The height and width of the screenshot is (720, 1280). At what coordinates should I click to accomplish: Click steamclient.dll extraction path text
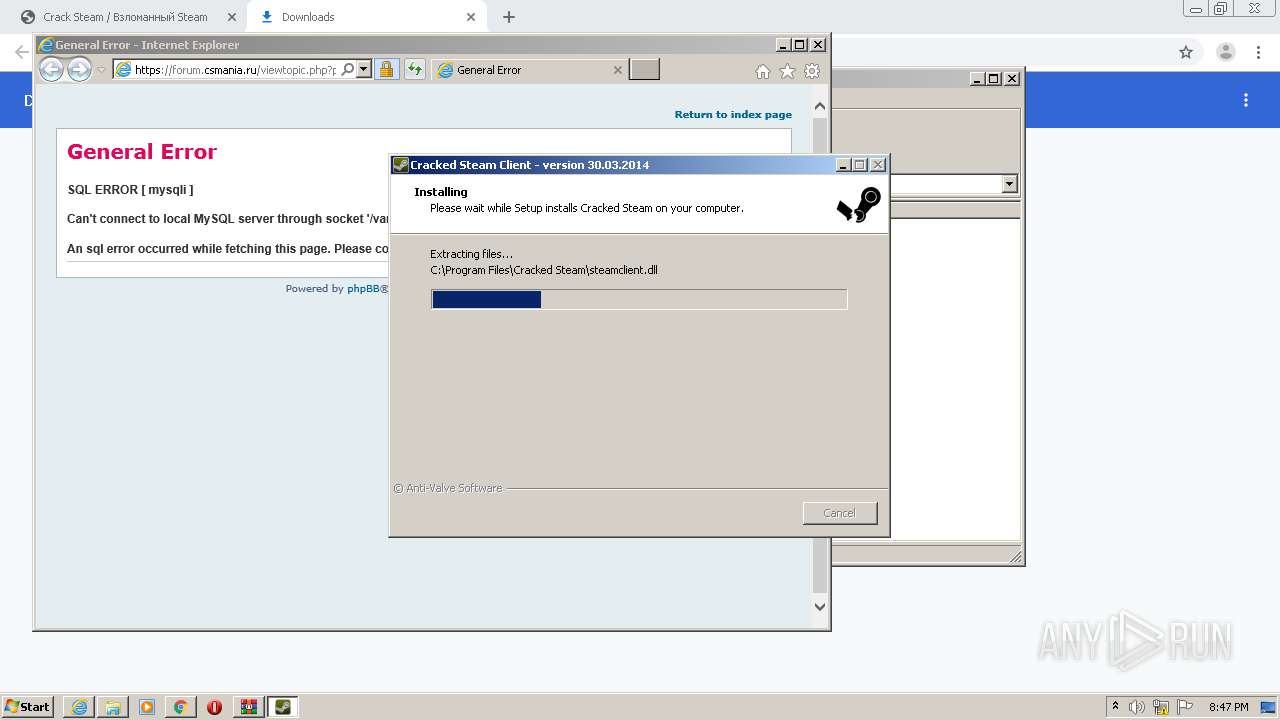544,270
